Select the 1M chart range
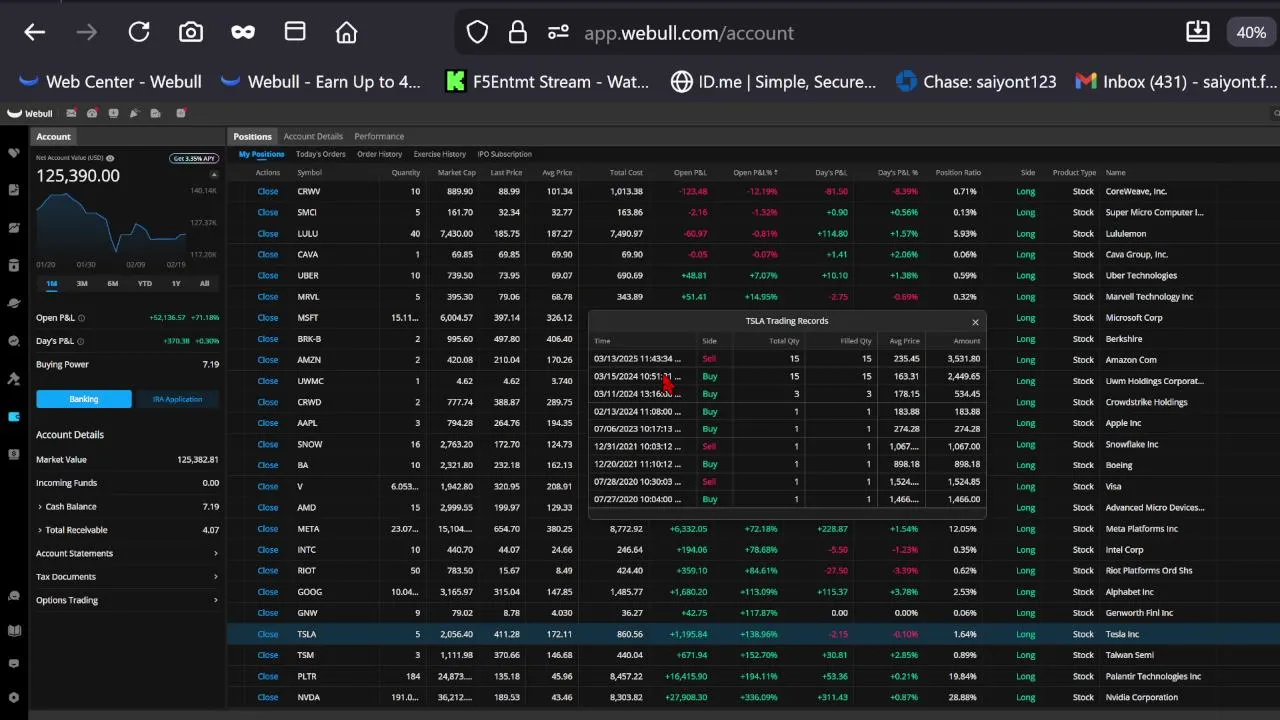Screen dimensions: 1280x720 coord(52,283)
